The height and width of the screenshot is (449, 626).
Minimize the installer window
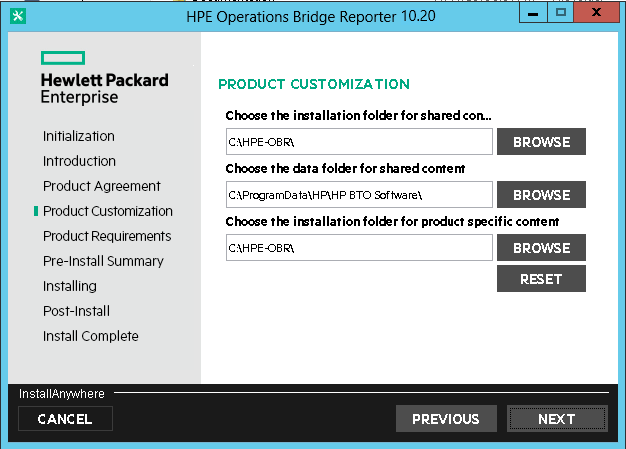(533, 13)
